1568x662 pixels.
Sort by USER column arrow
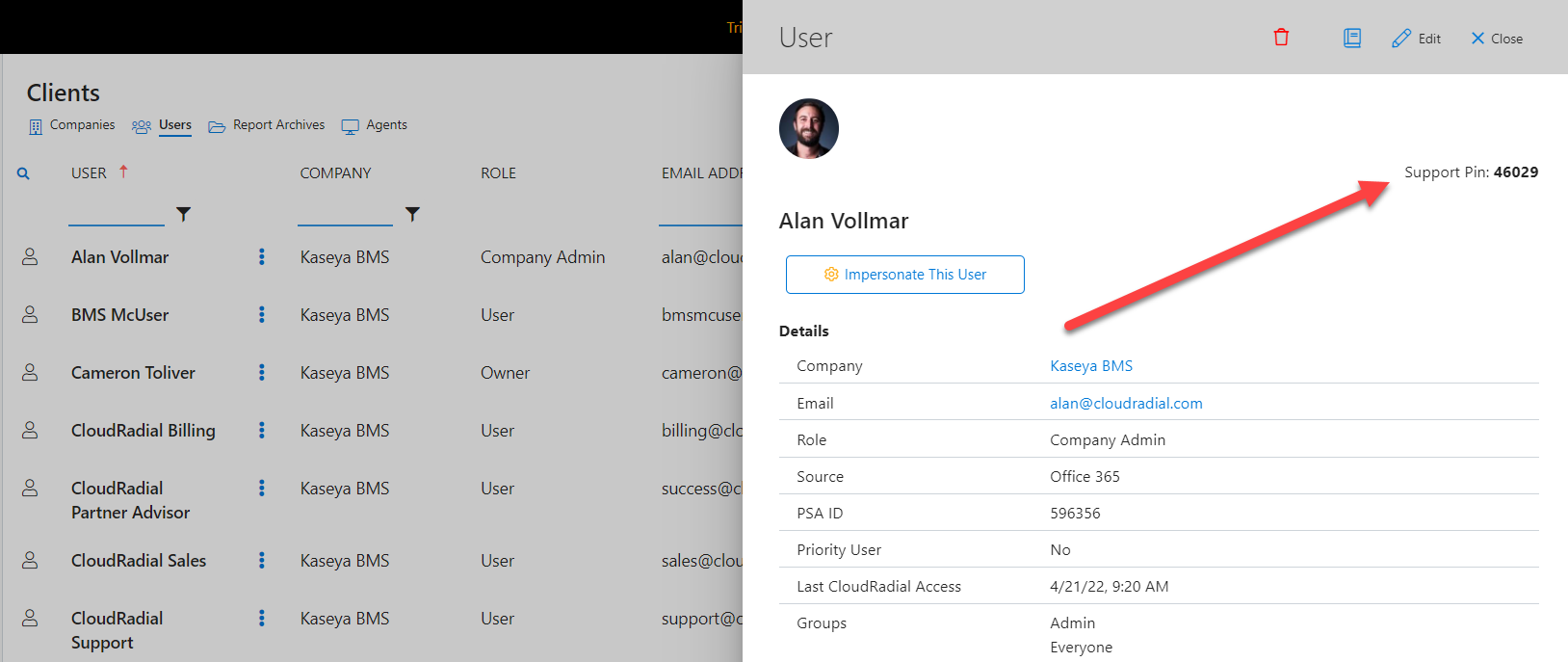pyautogui.click(x=123, y=172)
